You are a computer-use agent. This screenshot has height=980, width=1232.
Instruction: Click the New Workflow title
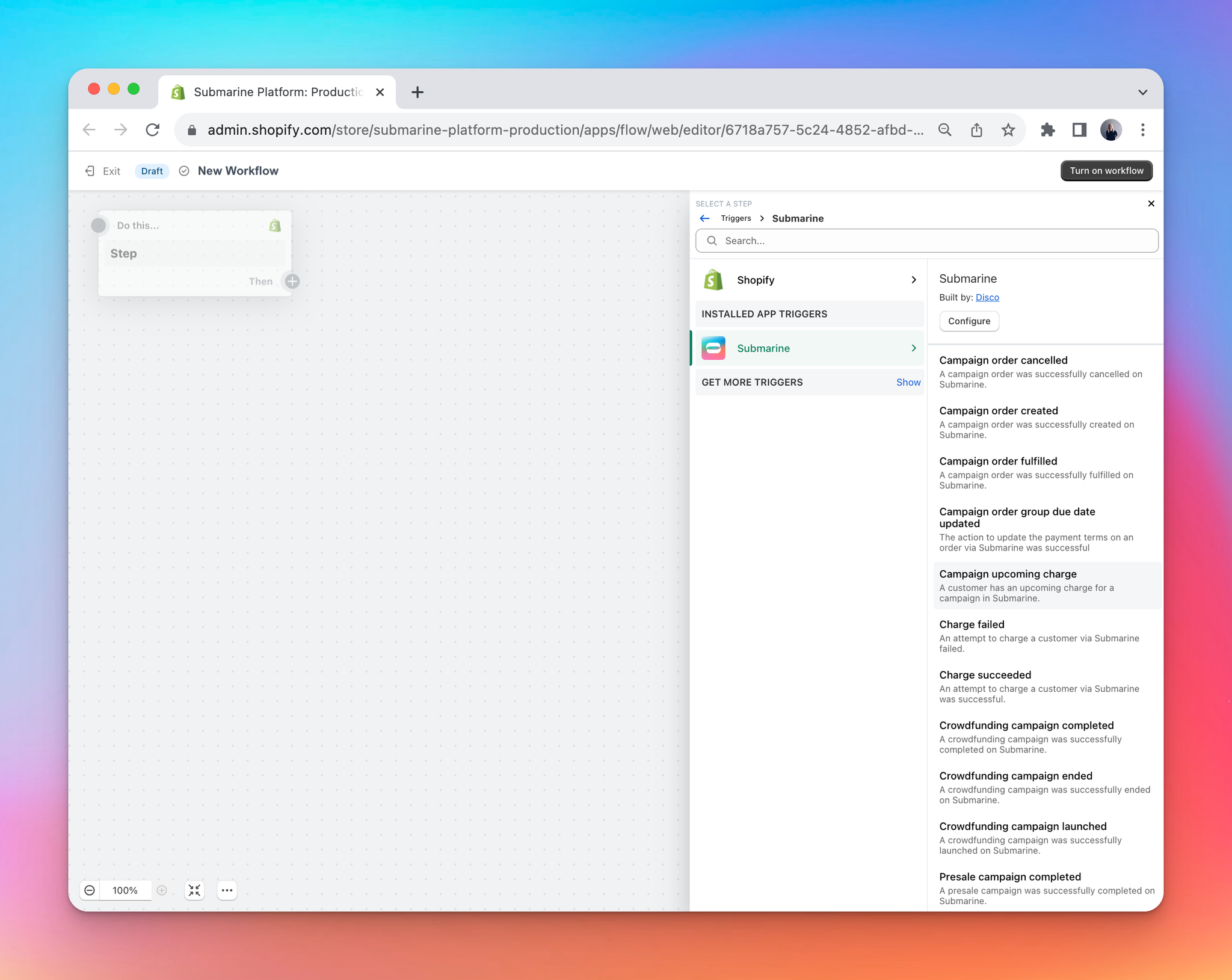238,171
